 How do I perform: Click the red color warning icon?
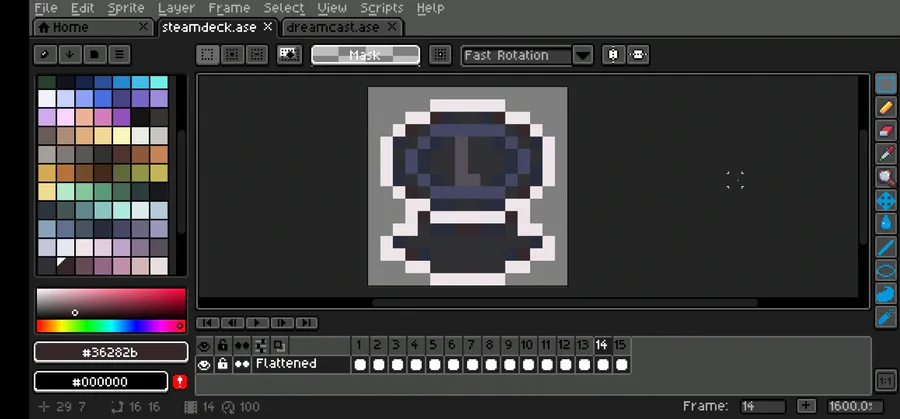[x=180, y=382]
